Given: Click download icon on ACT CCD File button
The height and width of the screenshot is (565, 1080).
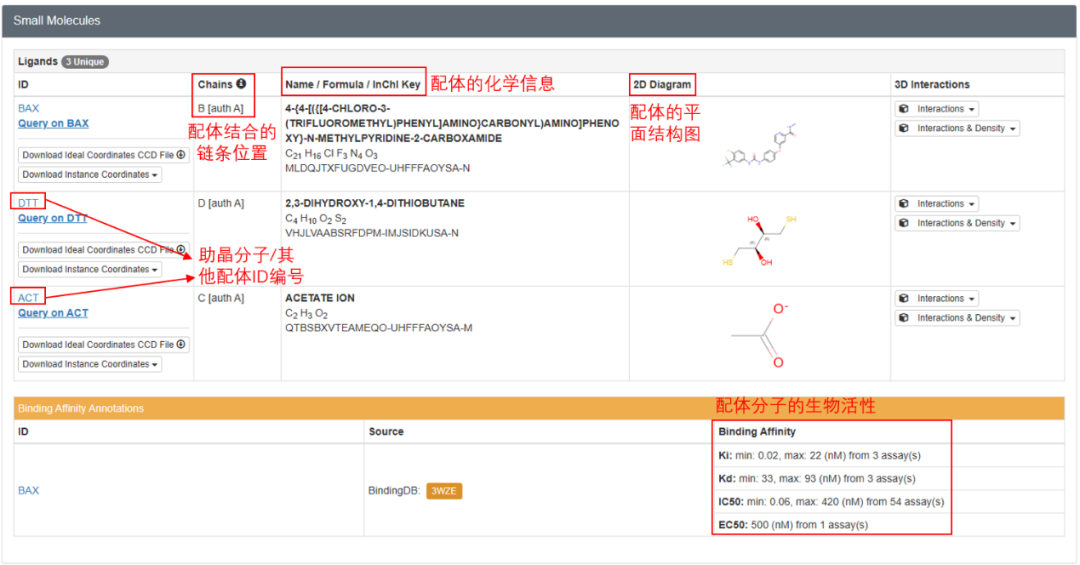Looking at the screenshot, I should pyautogui.click(x=180, y=344).
